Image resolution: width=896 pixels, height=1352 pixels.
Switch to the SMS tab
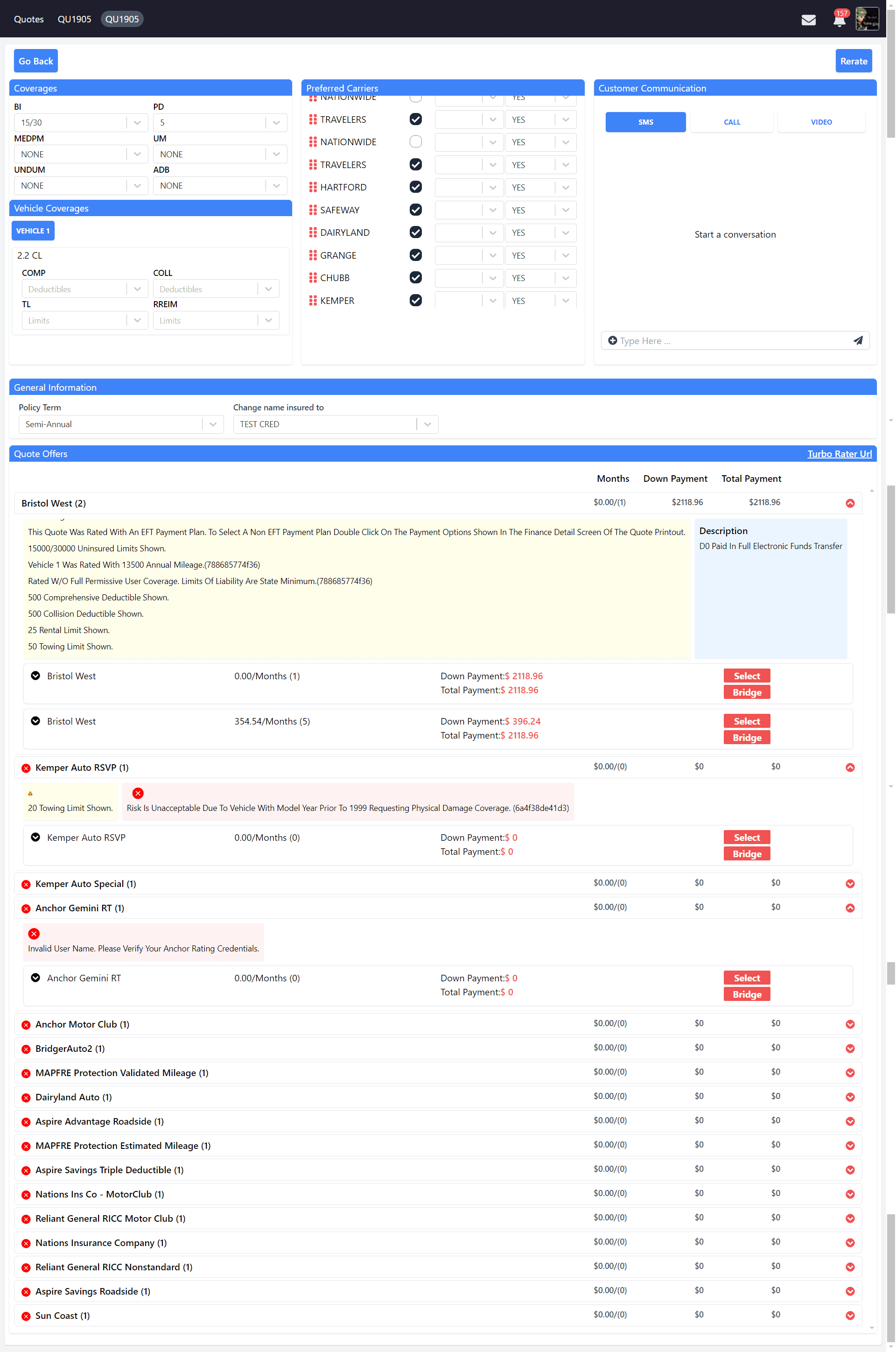coord(645,122)
